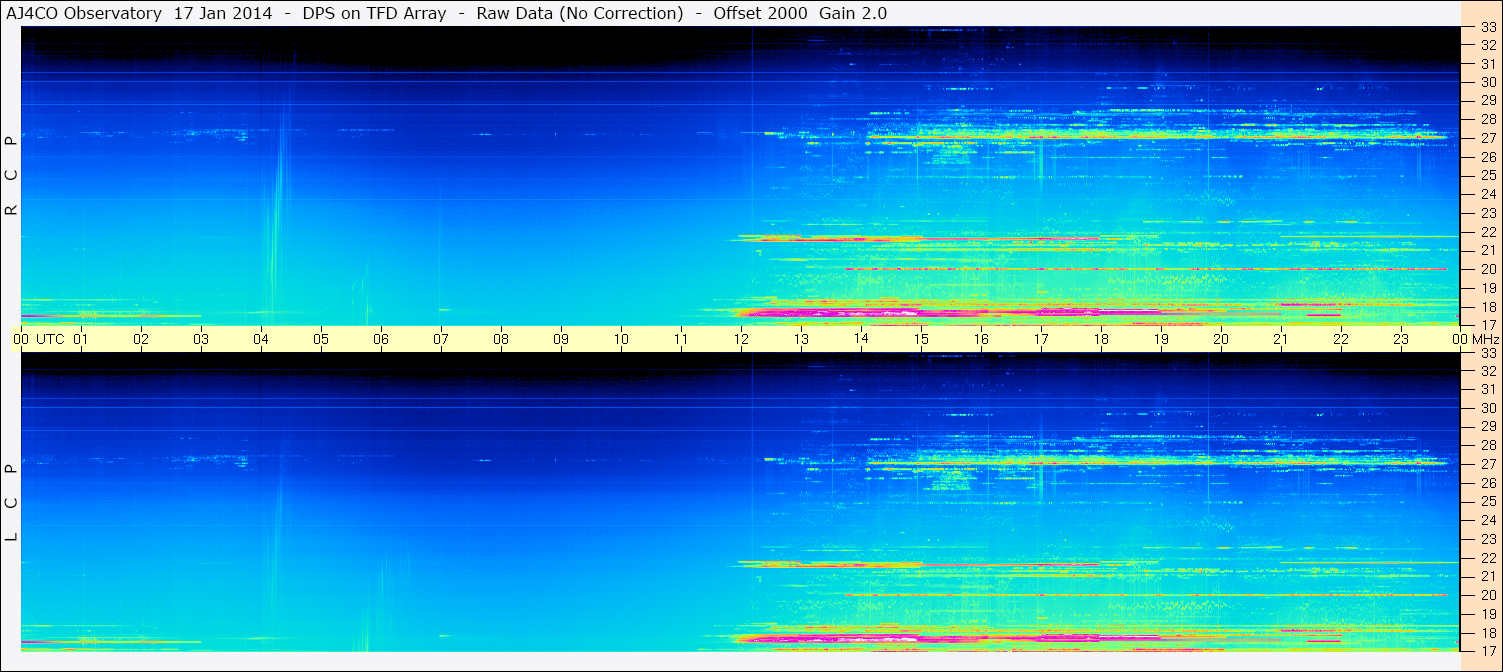Select the 00 UTC start label on the time axis
This screenshot has width=1503, height=672.
(x=40, y=339)
